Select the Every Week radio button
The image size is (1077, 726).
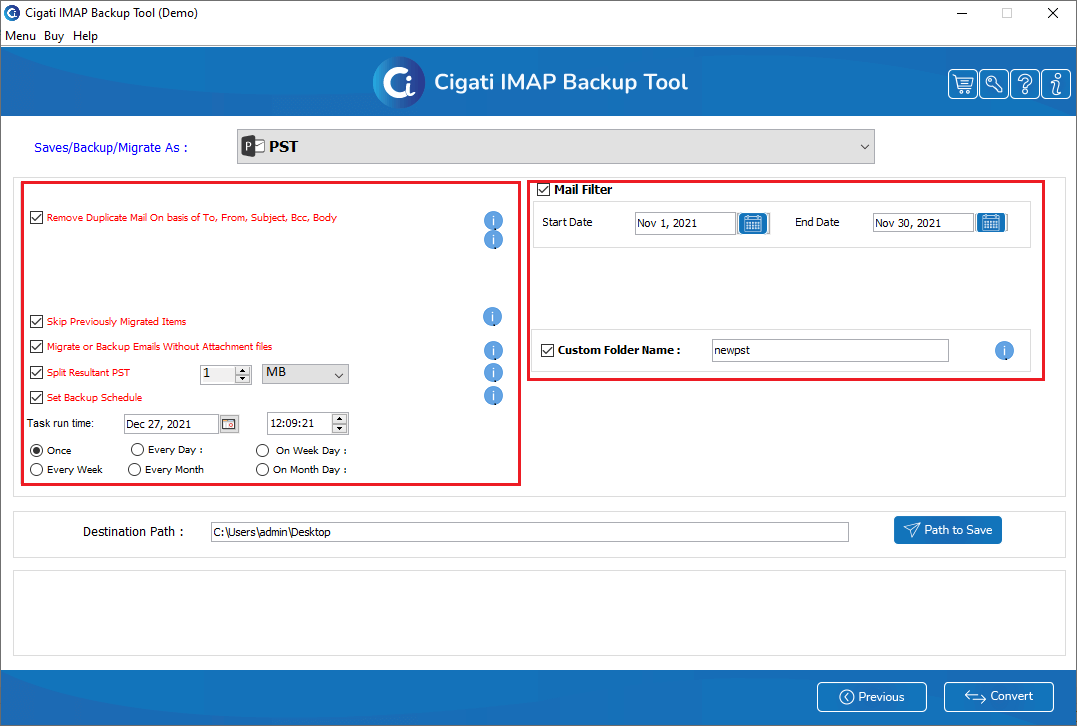tap(36, 469)
